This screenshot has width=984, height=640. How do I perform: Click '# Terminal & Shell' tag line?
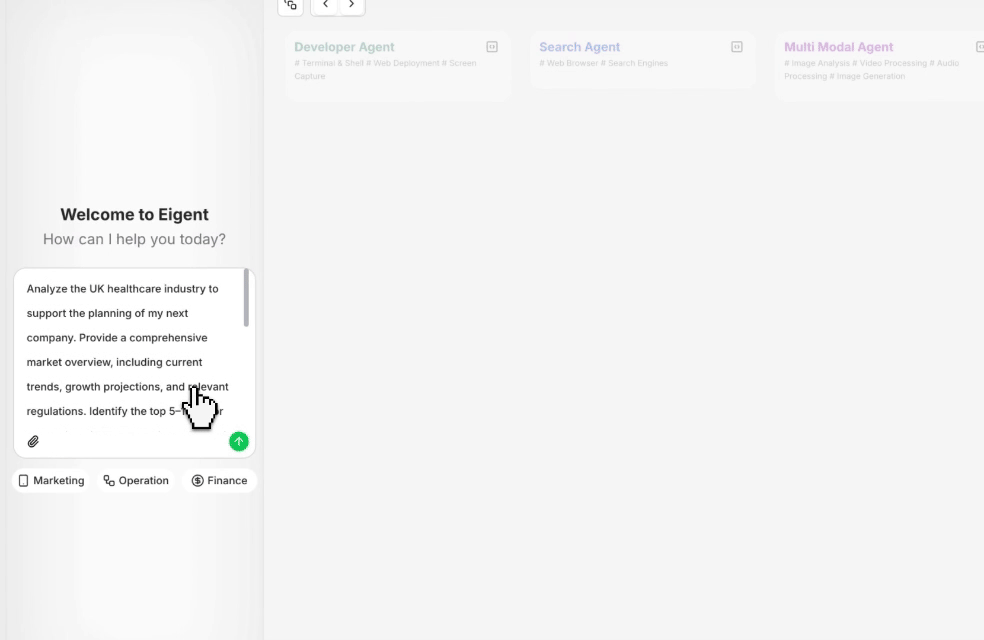pyautogui.click(x=329, y=63)
